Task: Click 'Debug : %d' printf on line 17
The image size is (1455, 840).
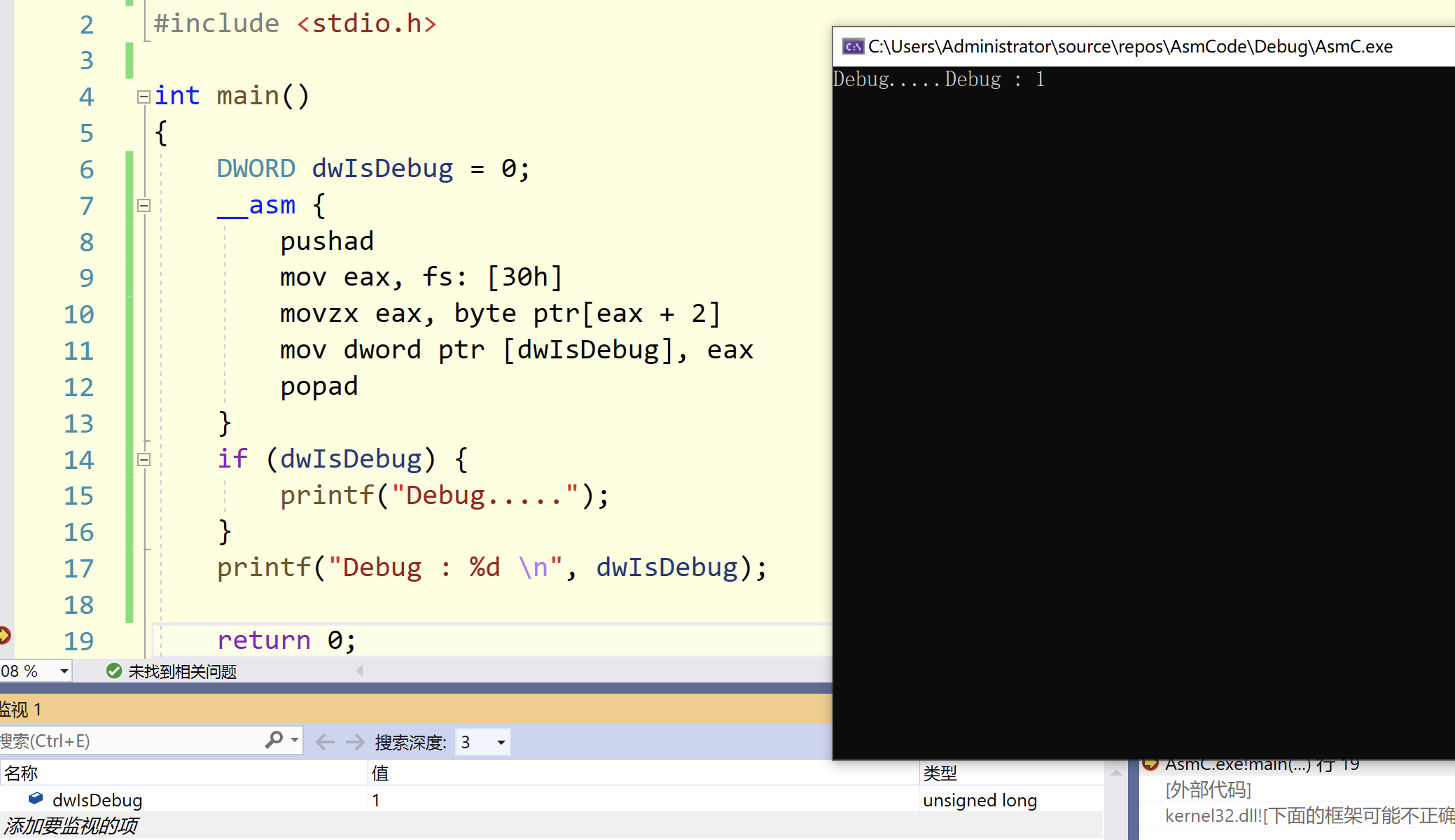Action: [x=492, y=568]
